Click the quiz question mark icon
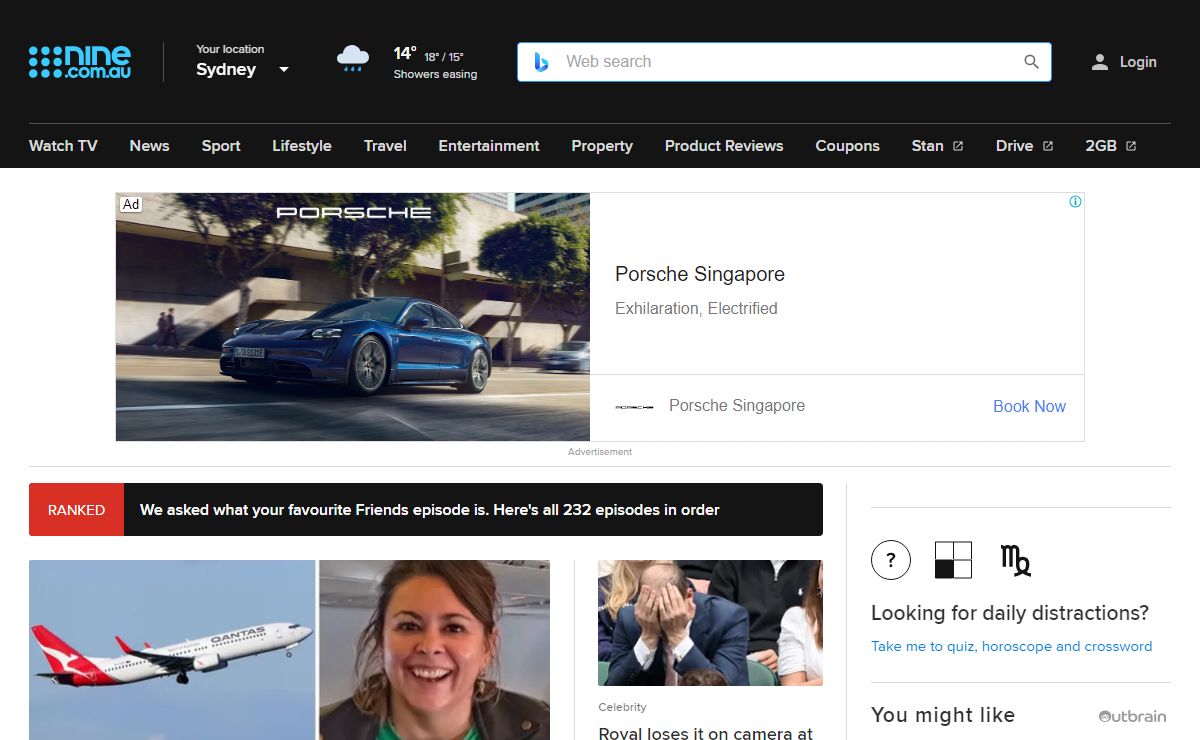Screen dimensions: 1200x740 pos(891,560)
